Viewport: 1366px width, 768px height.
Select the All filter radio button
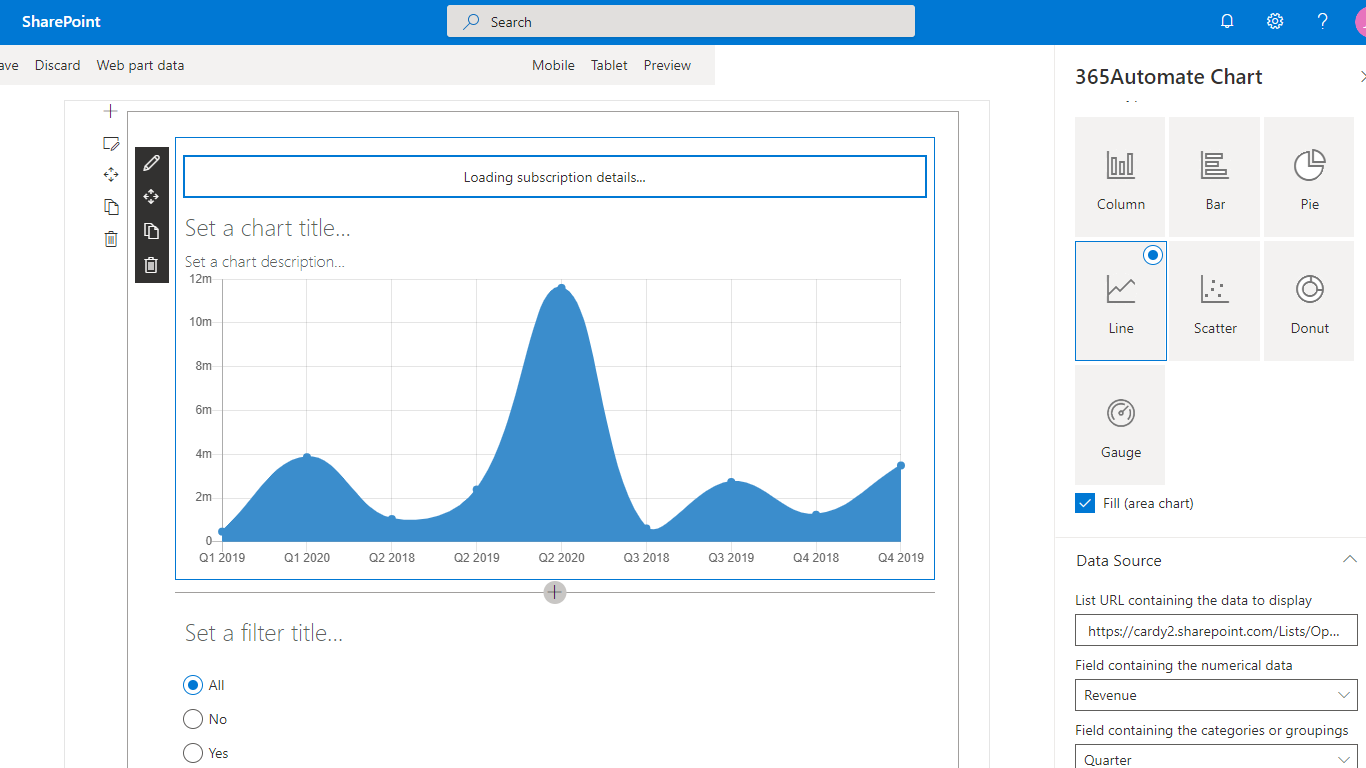(x=193, y=685)
